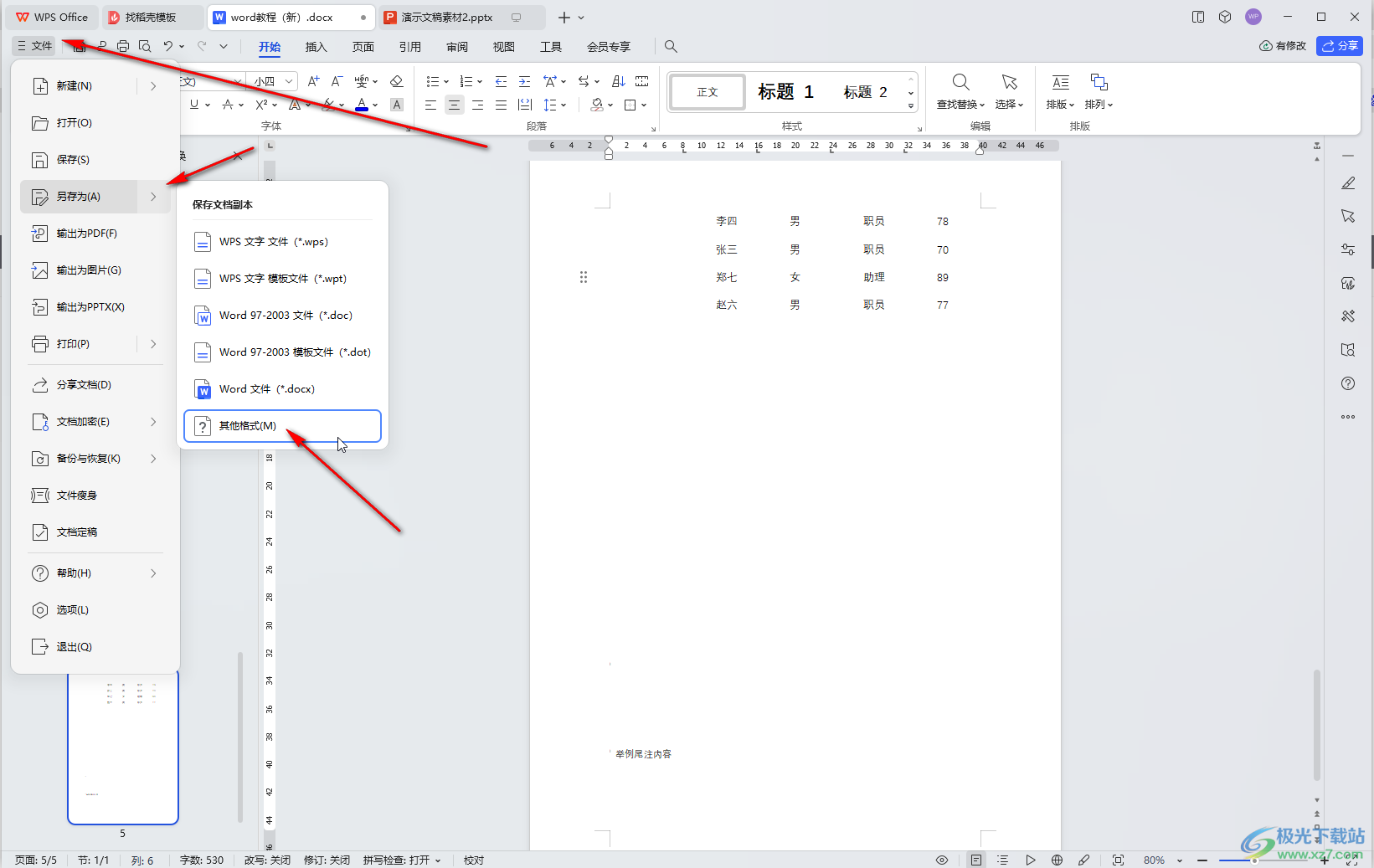Open the font size 小四 dropdown

pos(289,81)
